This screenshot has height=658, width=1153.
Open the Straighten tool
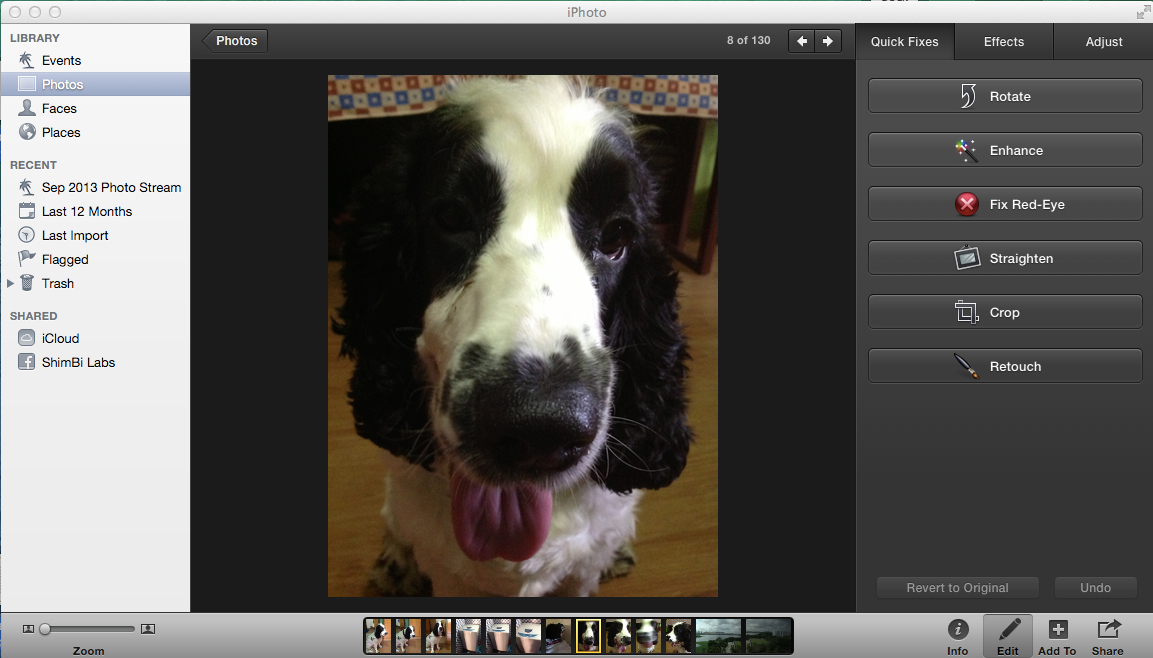tap(1004, 258)
